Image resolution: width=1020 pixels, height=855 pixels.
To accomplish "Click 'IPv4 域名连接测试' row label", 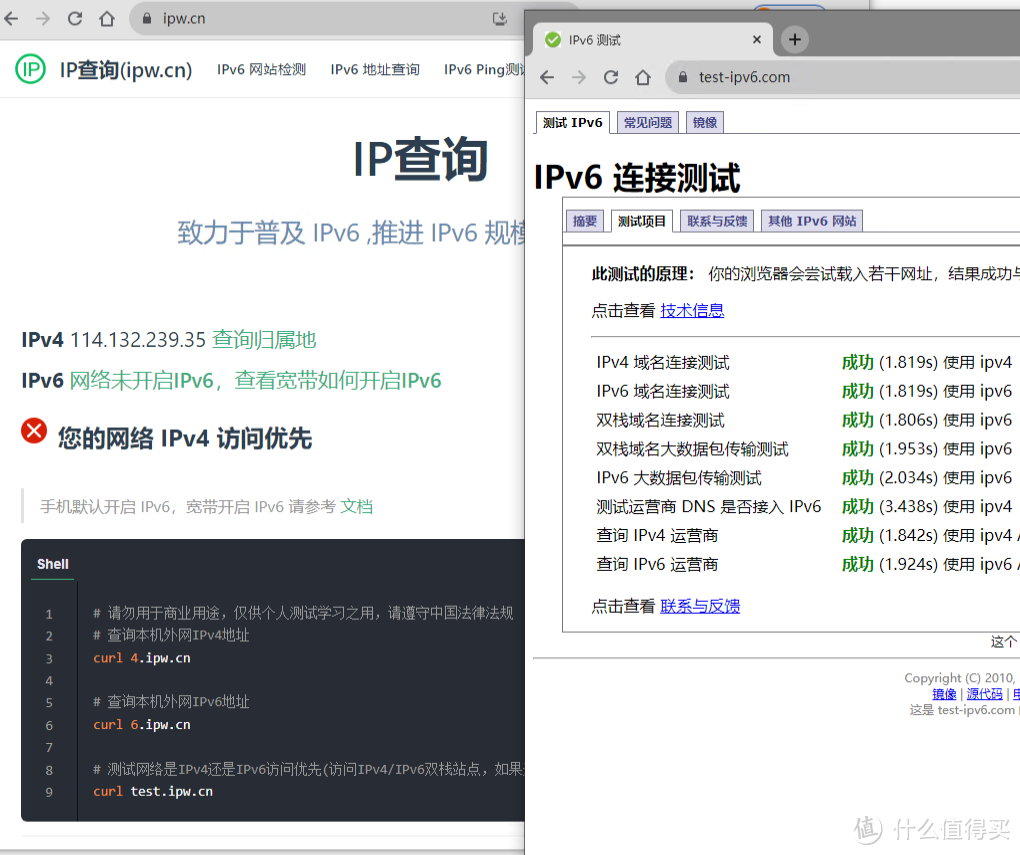I will (x=663, y=362).
